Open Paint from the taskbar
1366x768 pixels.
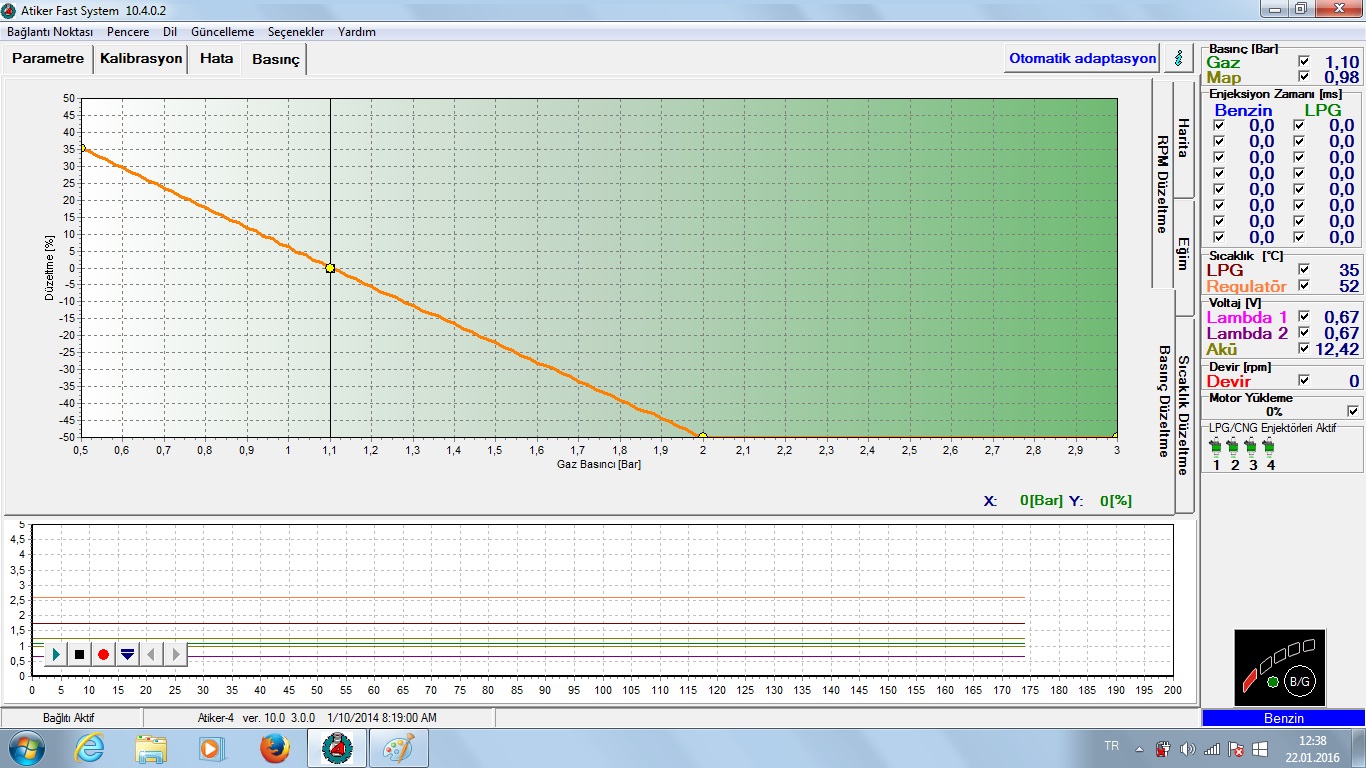coord(399,748)
